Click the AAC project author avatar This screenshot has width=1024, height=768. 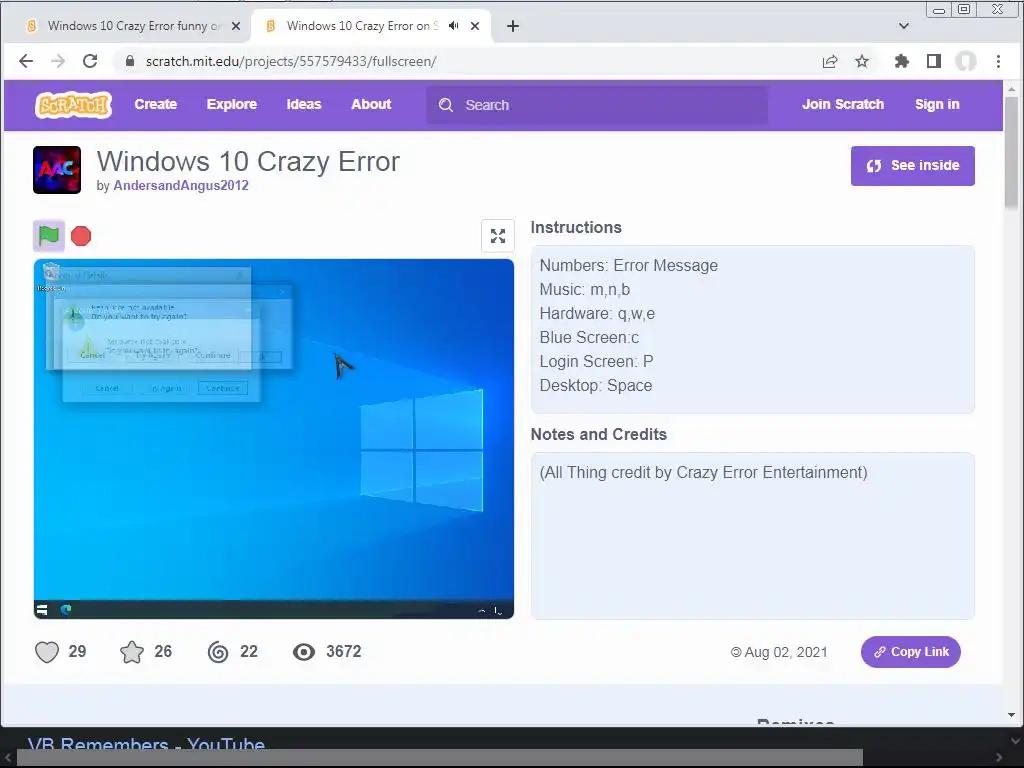click(x=57, y=170)
